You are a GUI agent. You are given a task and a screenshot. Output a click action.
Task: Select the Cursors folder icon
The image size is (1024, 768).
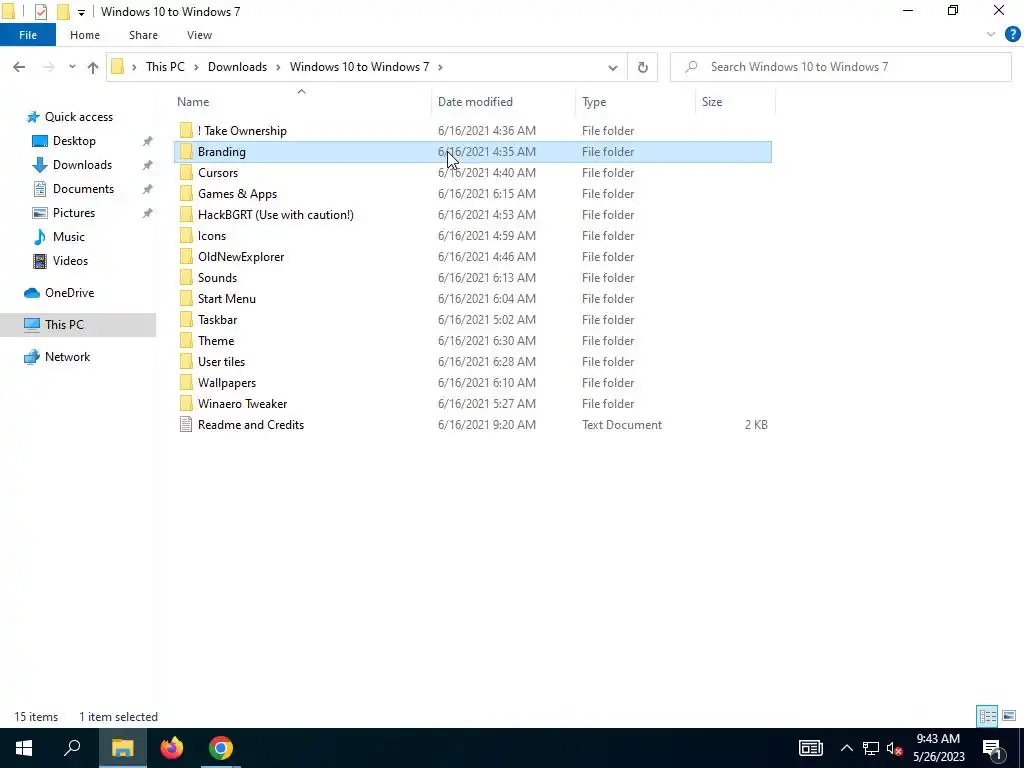point(186,172)
